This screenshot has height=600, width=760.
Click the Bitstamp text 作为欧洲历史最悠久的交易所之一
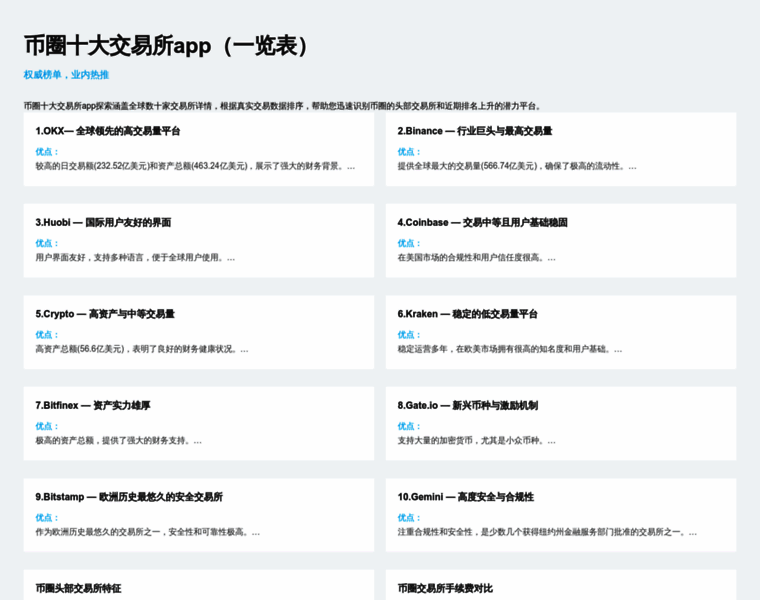click(148, 532)
